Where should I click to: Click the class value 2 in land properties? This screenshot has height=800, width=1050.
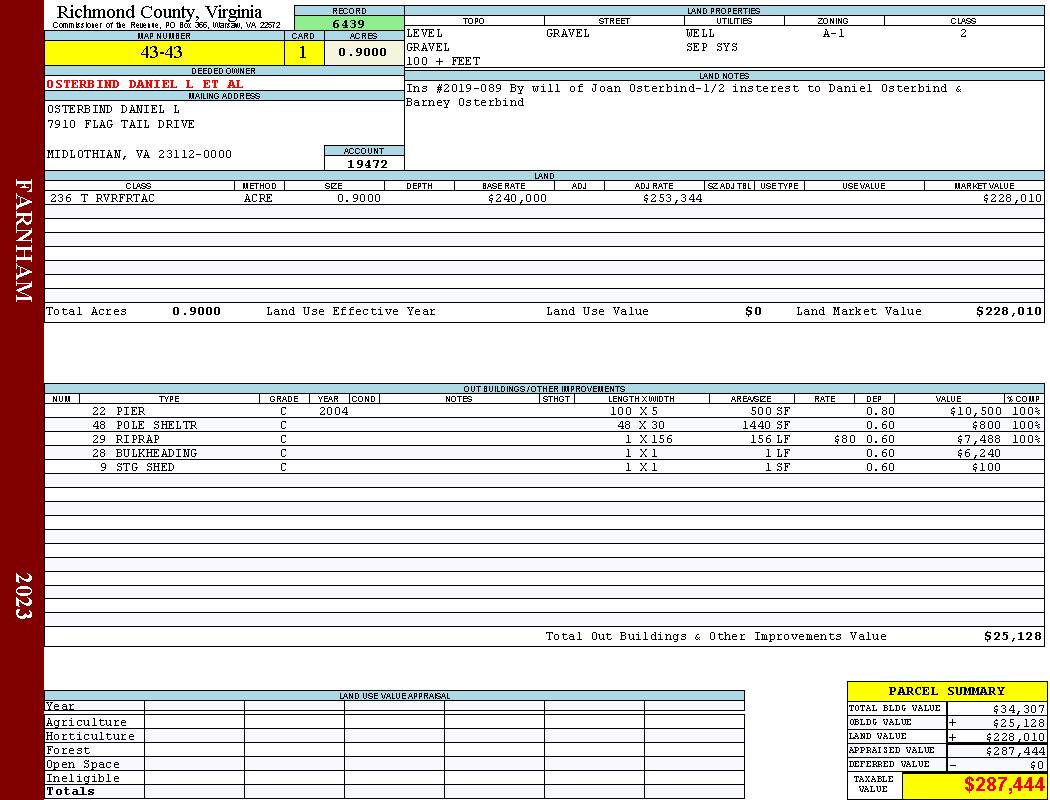coord(963,33)
